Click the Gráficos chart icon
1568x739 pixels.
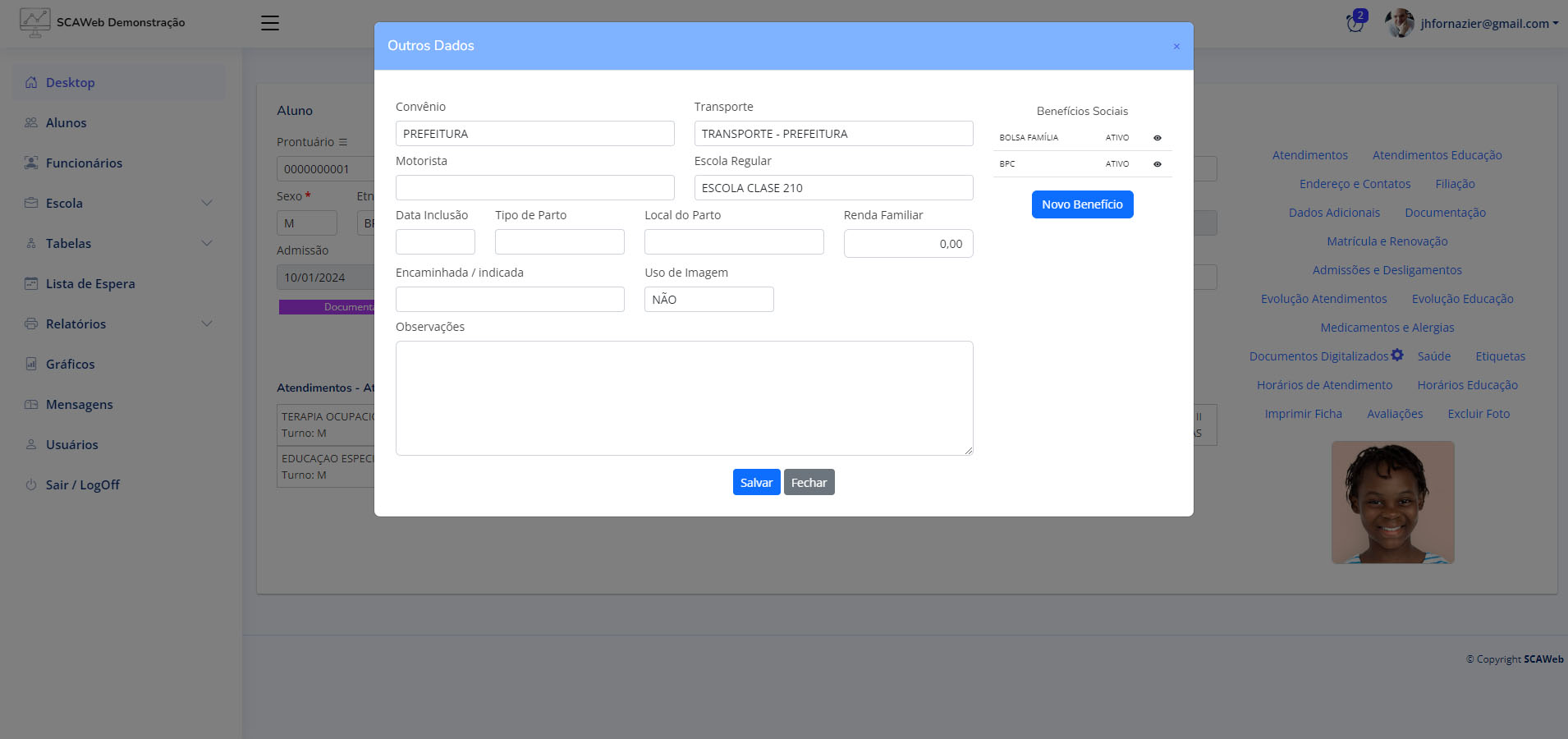[31, 364]
